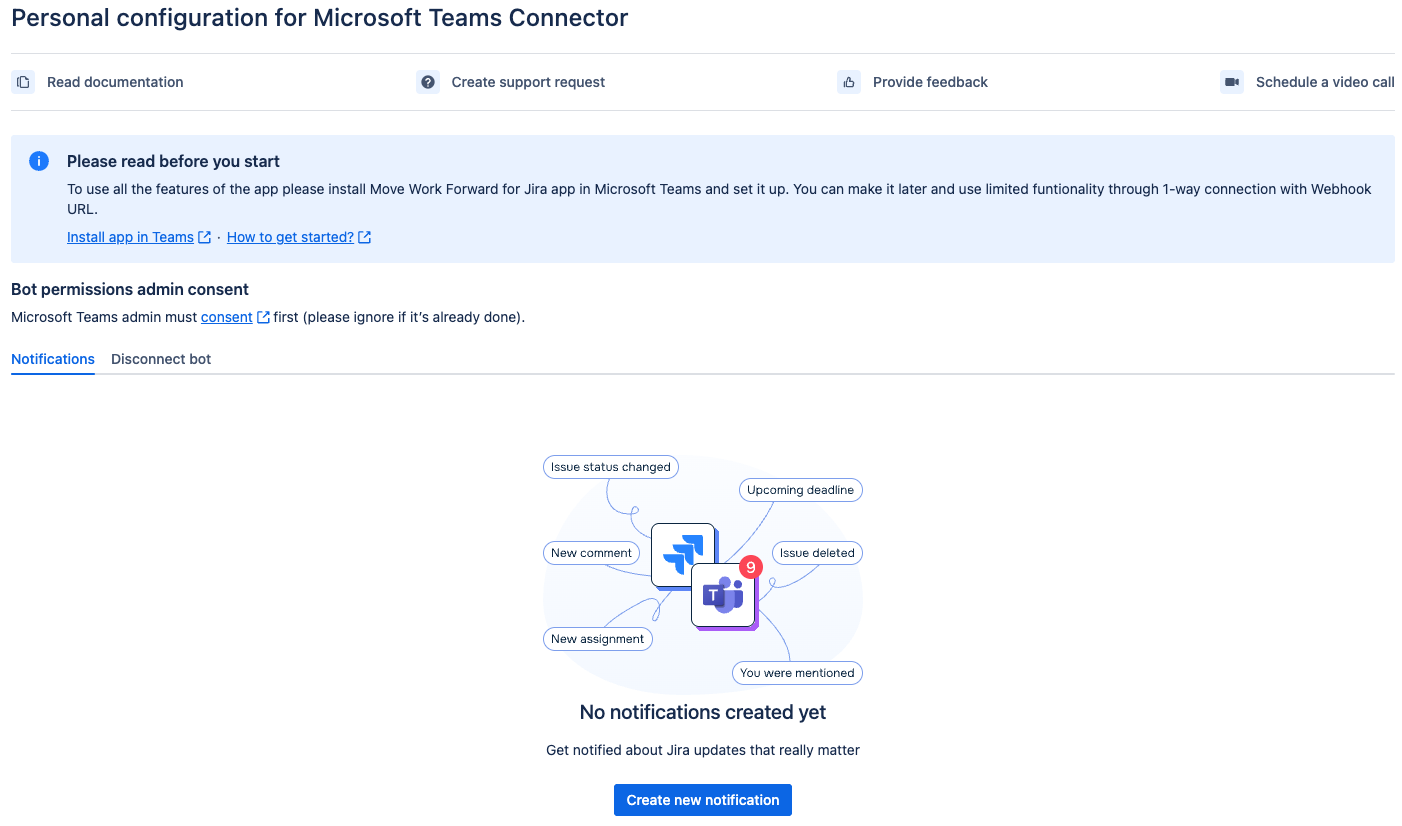Click the Read documentation pages icon
Image resolution: width=1402 pixels, height=826 pixels.
coord(24,82)
